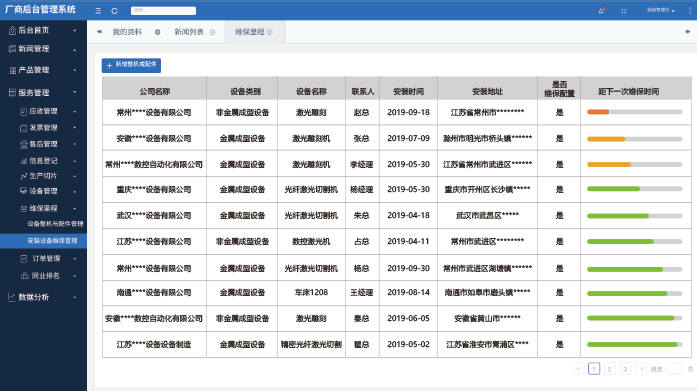Click the sidebar collapse menu icon

[98, 11]
